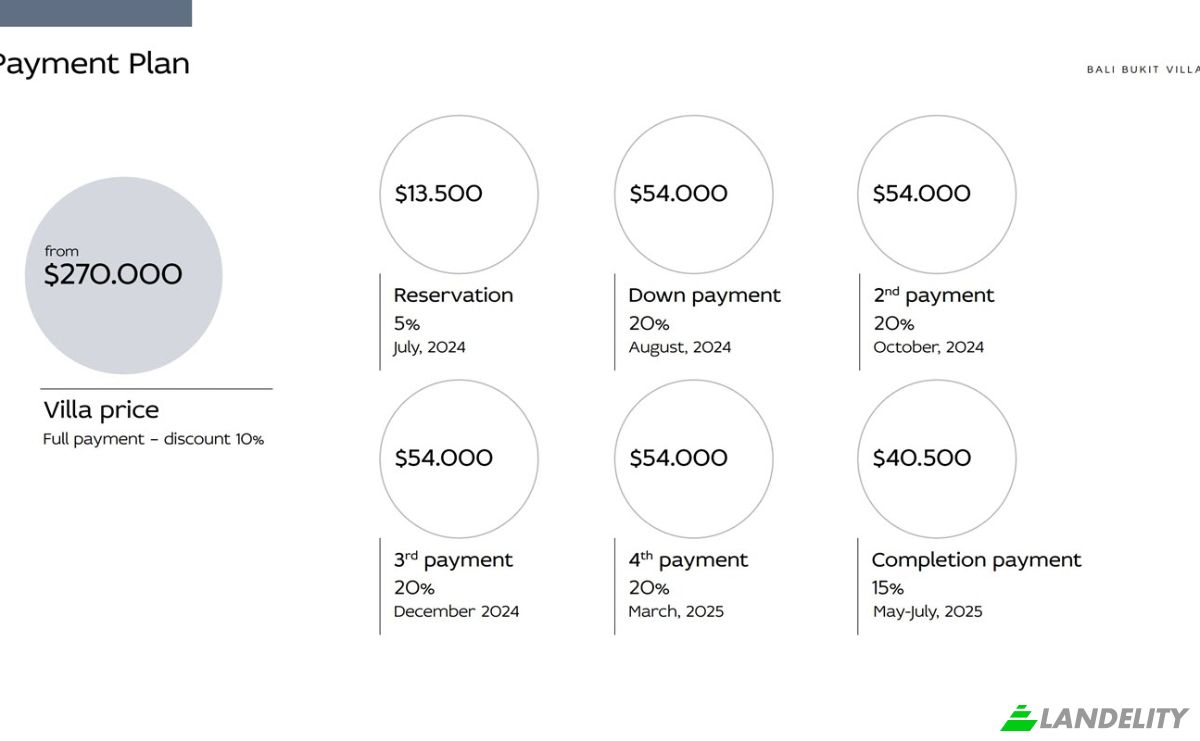This screenshot has width=1200, height=741.
Task: Click the Payment Plan heading
Action: (94, 65)
